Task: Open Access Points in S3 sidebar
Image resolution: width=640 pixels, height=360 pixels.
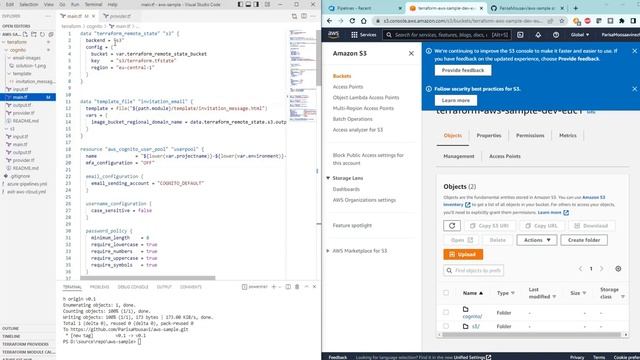Action: [348, 87]
